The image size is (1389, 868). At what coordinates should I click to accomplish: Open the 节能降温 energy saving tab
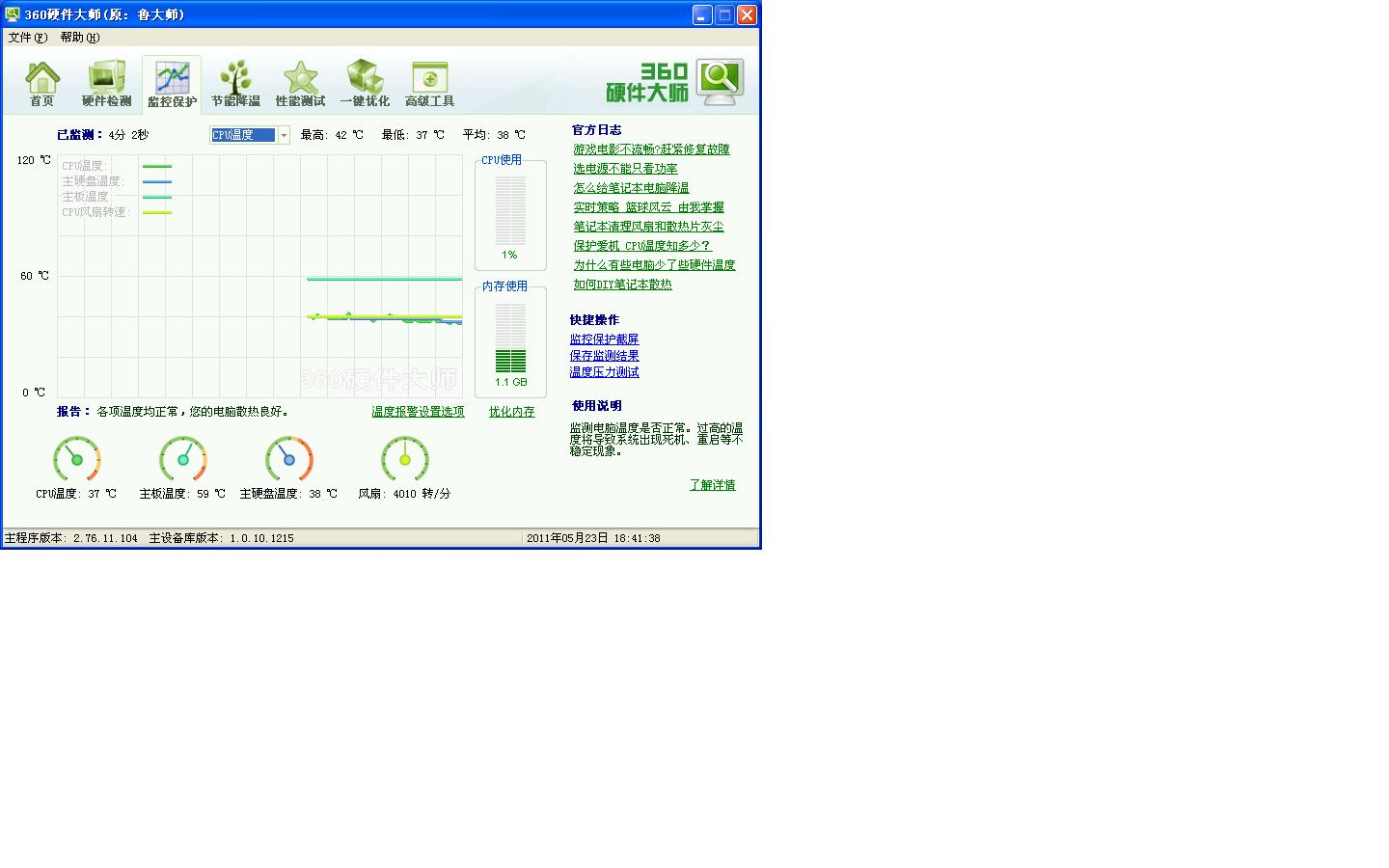pos(235,84)
